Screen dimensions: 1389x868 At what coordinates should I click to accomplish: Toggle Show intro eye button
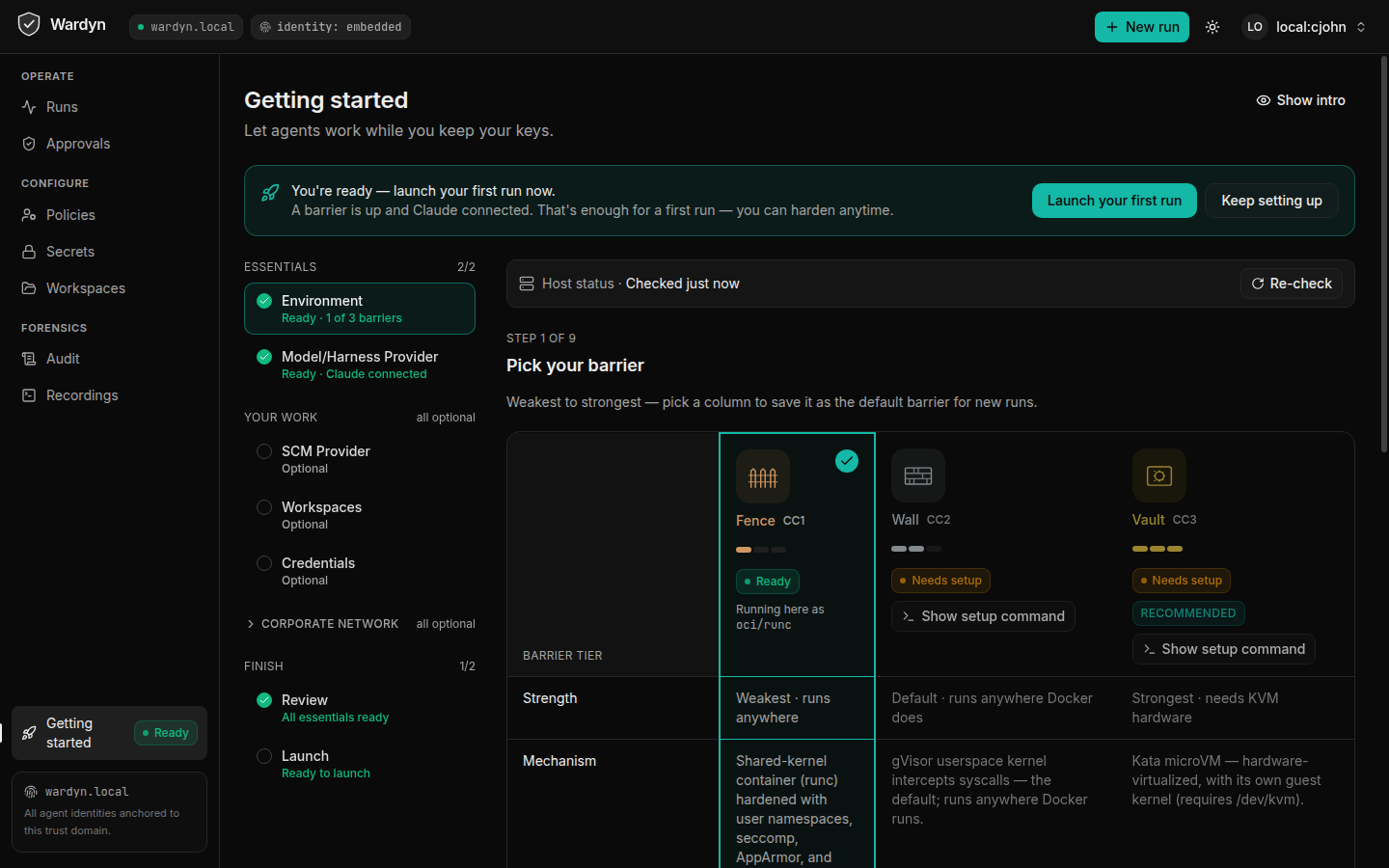pyautogui.click(x=1300, y=100)
